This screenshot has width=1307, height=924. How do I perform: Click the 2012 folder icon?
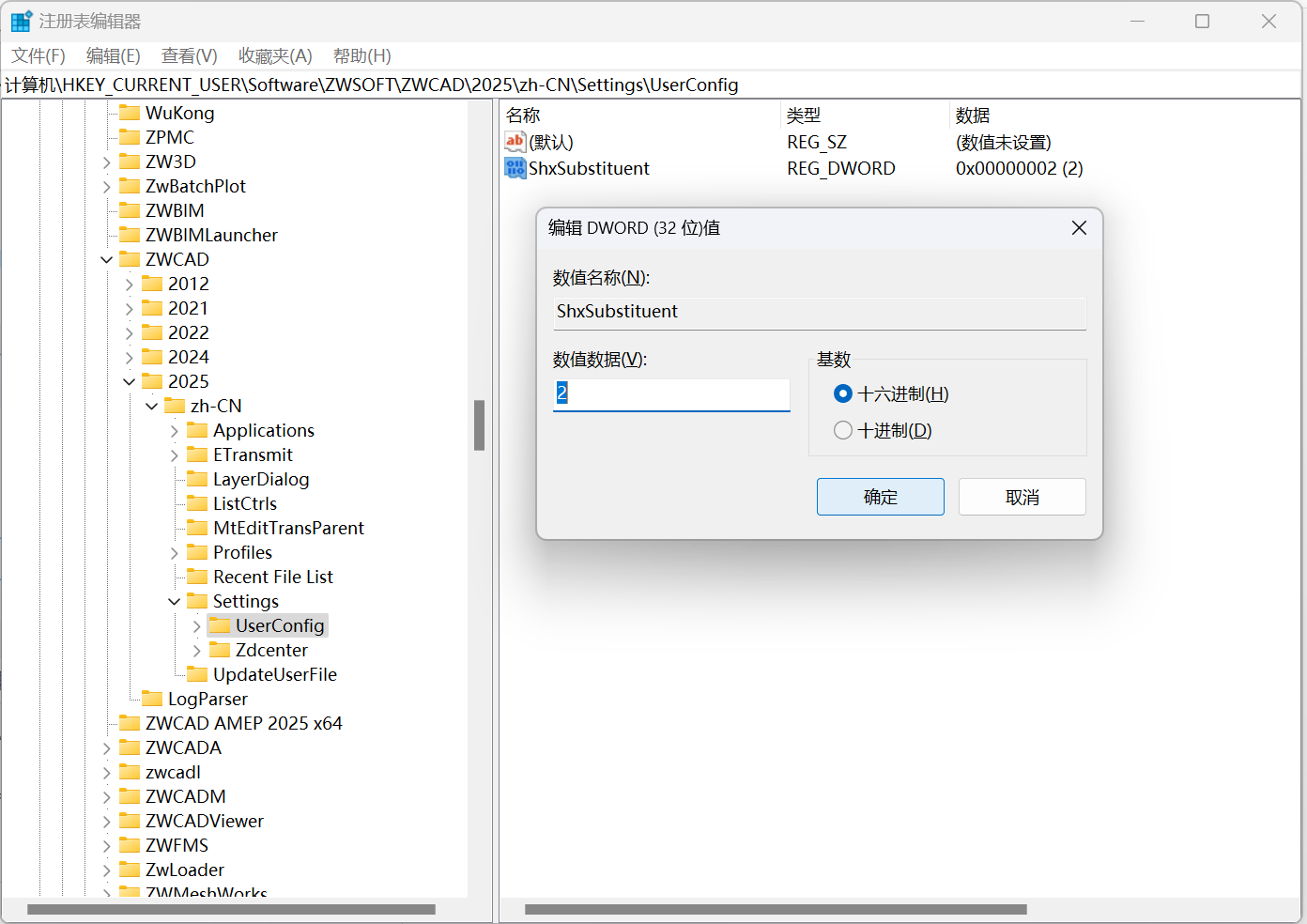click(152, 284)
